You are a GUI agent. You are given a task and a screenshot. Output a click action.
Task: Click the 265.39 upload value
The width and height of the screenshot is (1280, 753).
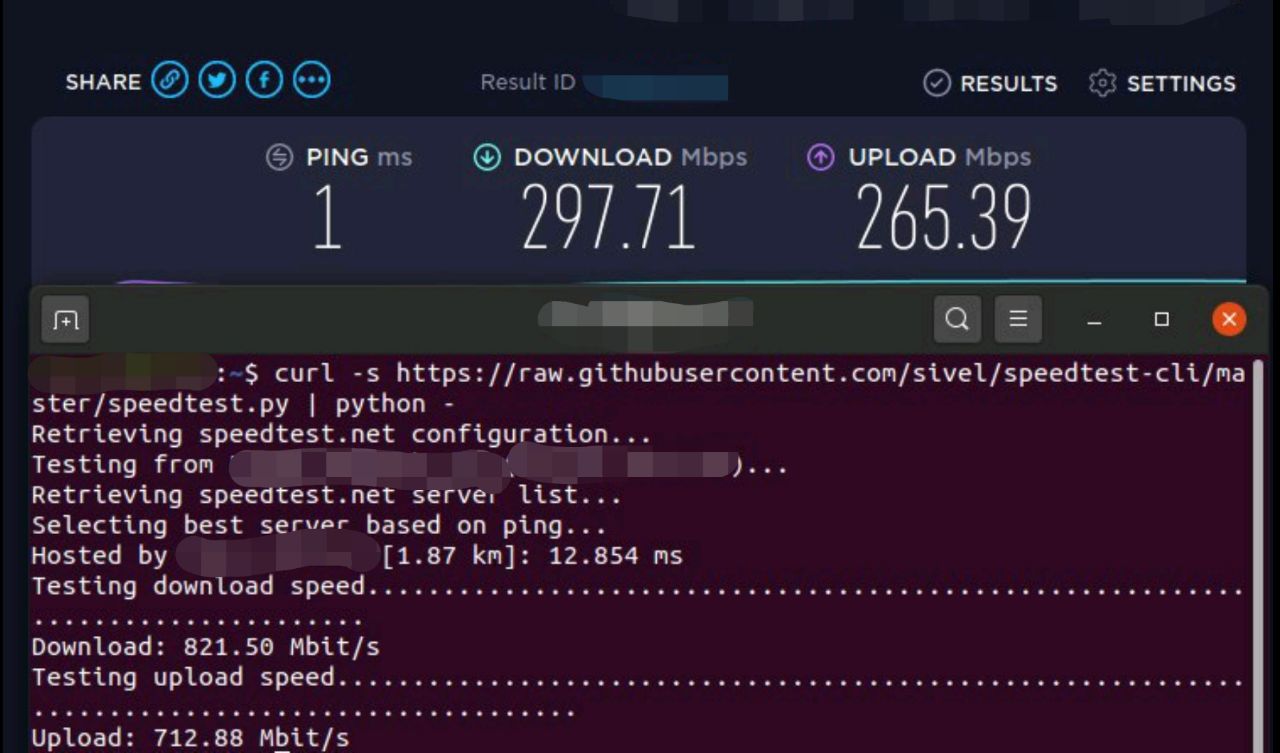pyautogui.click(x=944, y=217)
